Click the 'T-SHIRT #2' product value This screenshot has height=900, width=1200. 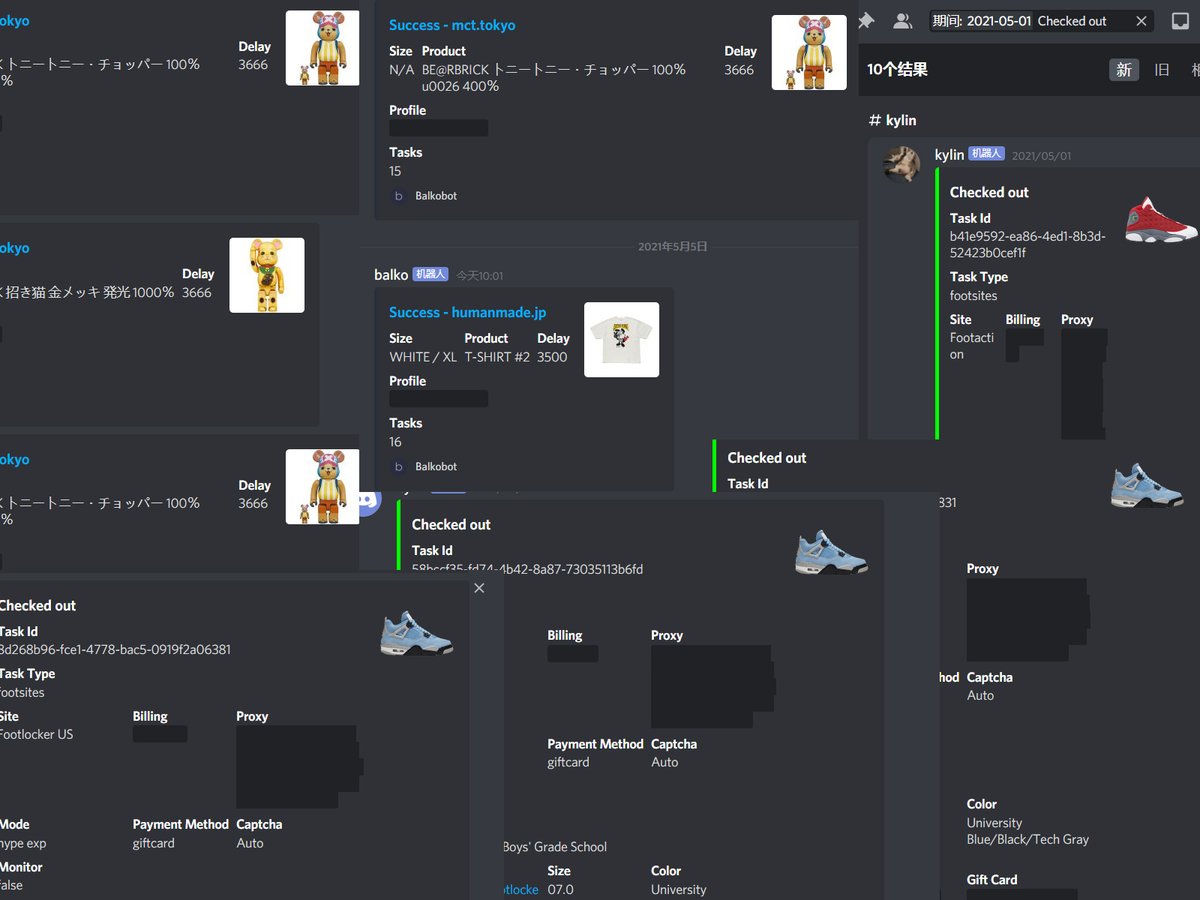tap(497, 357)
